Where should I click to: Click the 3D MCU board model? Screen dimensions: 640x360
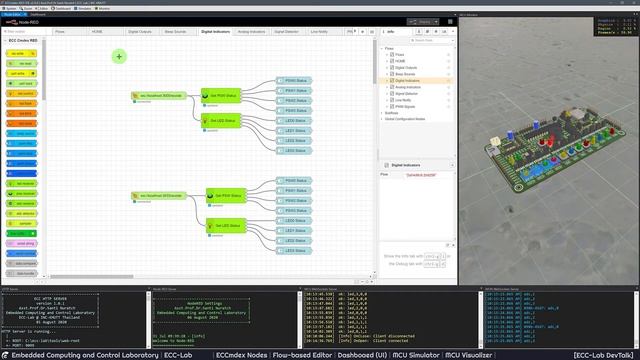(x=555, y=151)
